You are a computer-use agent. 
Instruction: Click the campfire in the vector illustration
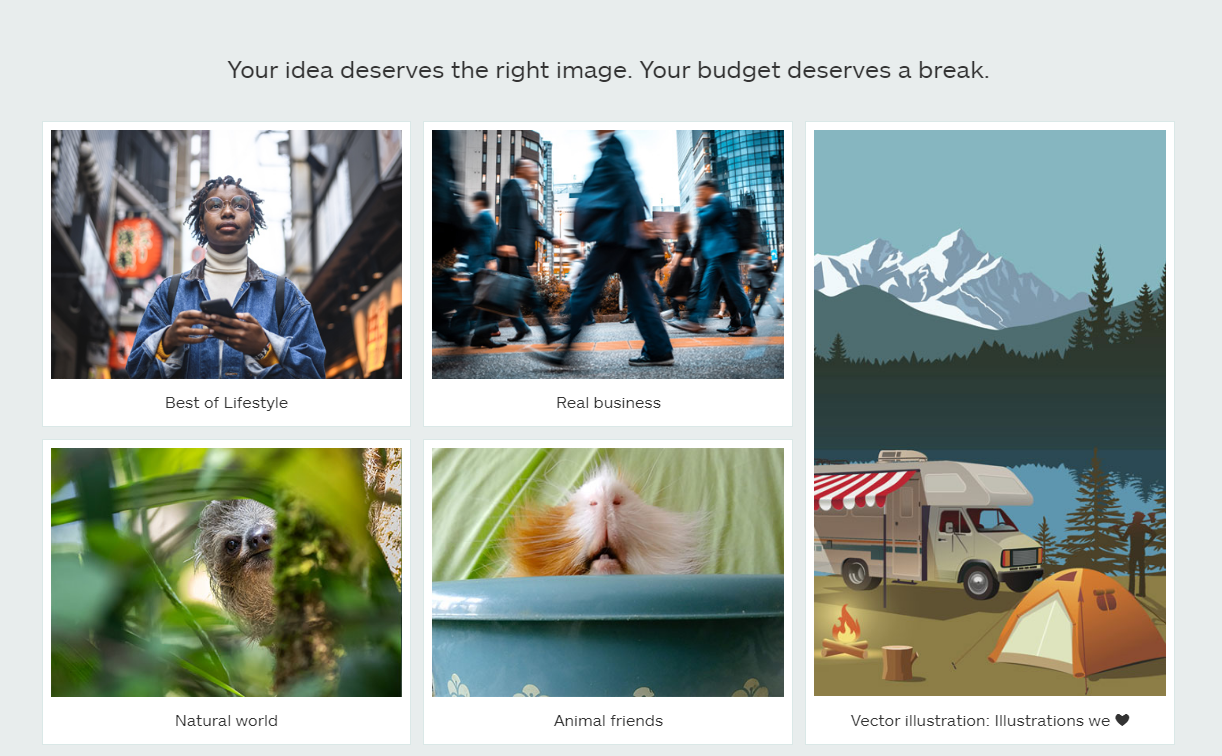click(846, 633)
